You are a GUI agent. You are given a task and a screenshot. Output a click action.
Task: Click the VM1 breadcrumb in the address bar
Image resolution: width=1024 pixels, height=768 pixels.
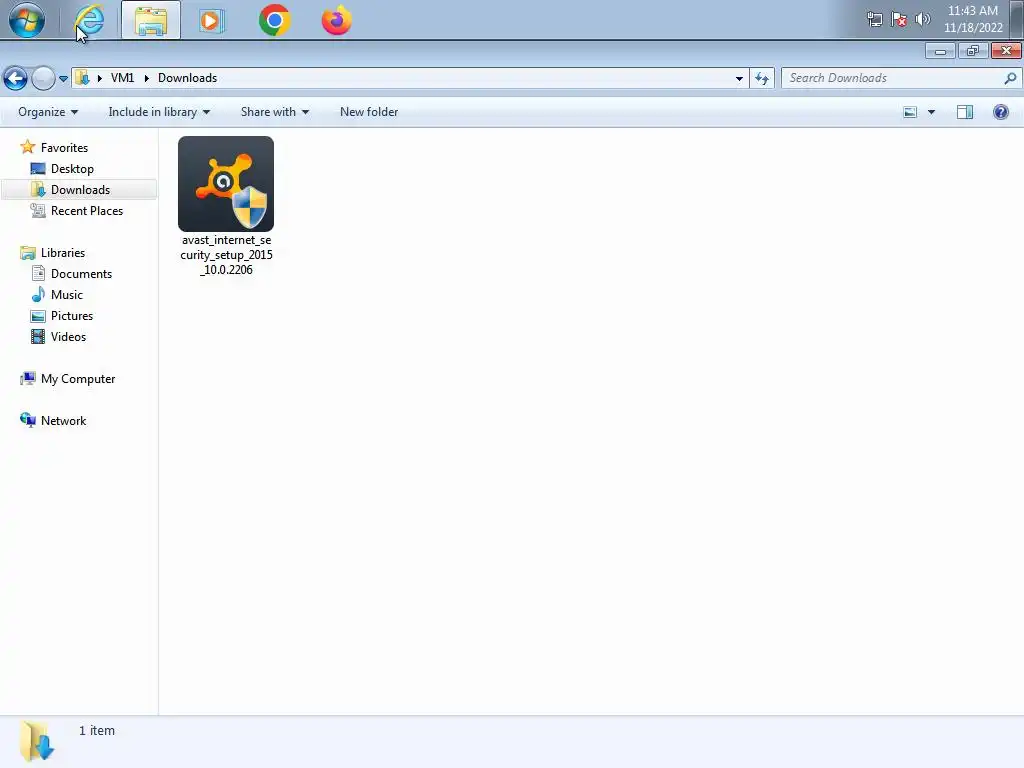pyautogui.click(x=122, y=78)
